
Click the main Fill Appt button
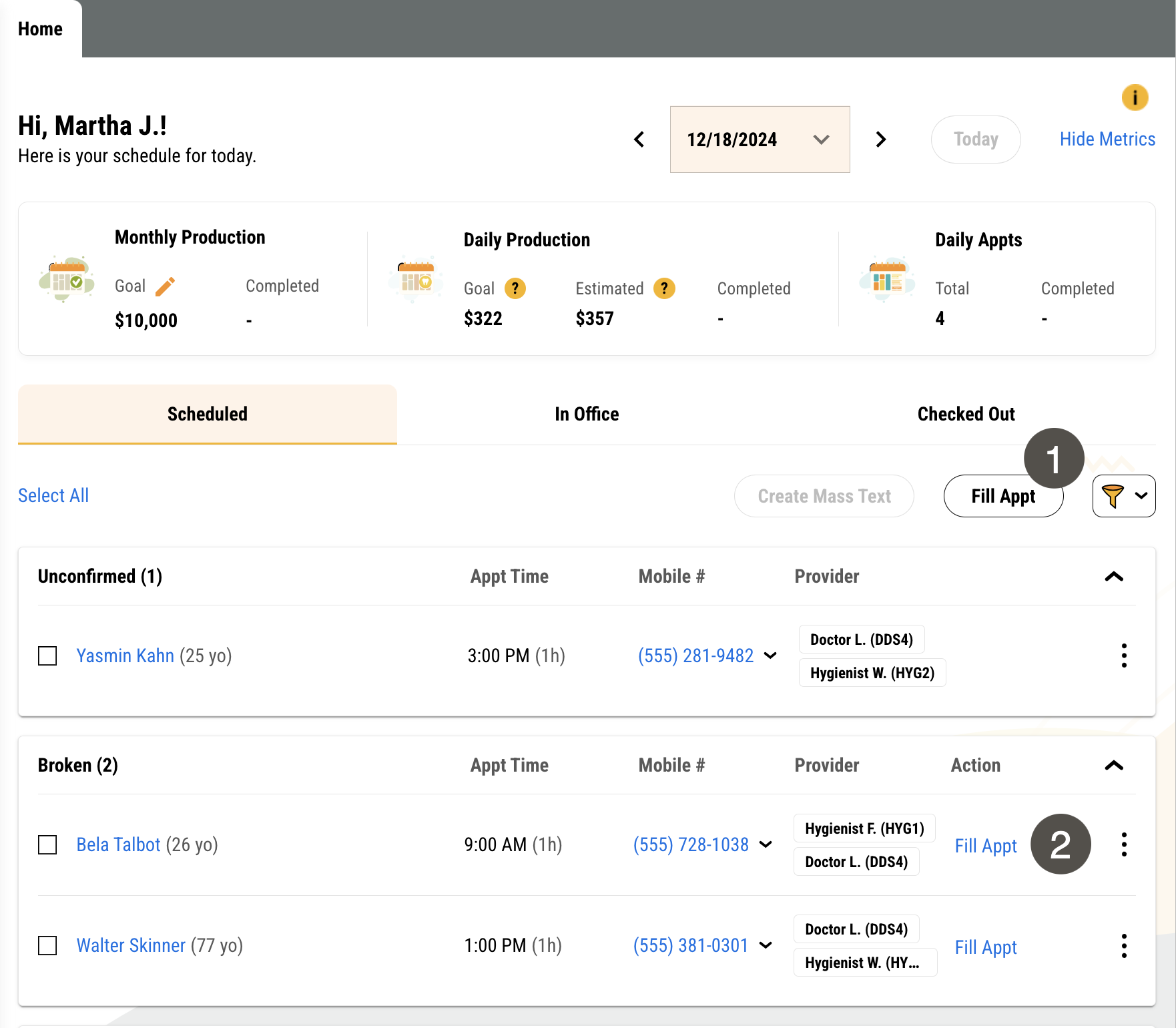pos(1003,496)
